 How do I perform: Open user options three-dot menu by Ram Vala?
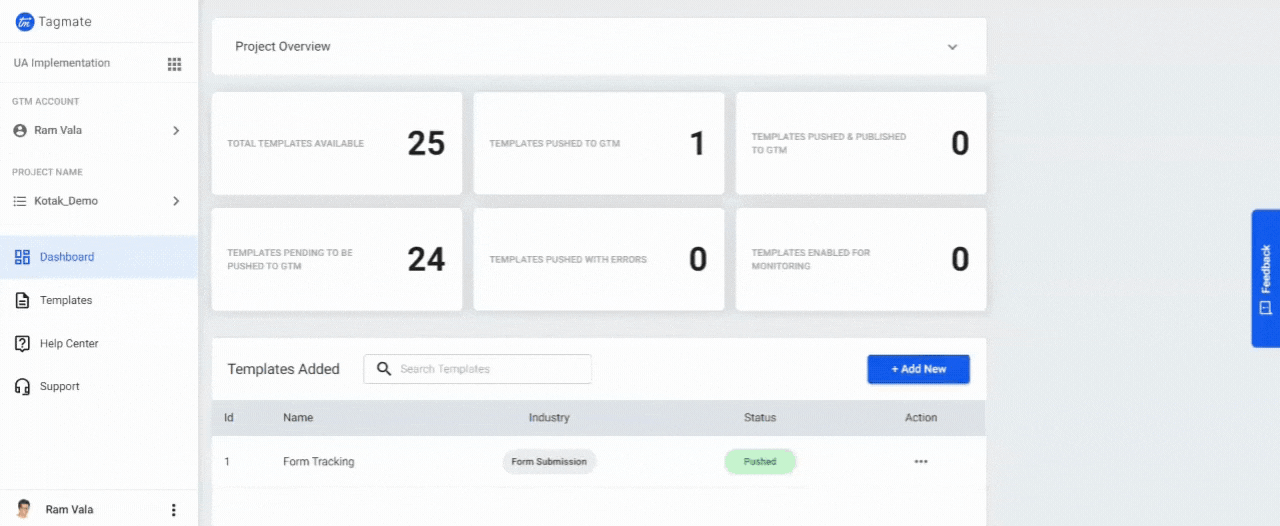click(173, 510)
